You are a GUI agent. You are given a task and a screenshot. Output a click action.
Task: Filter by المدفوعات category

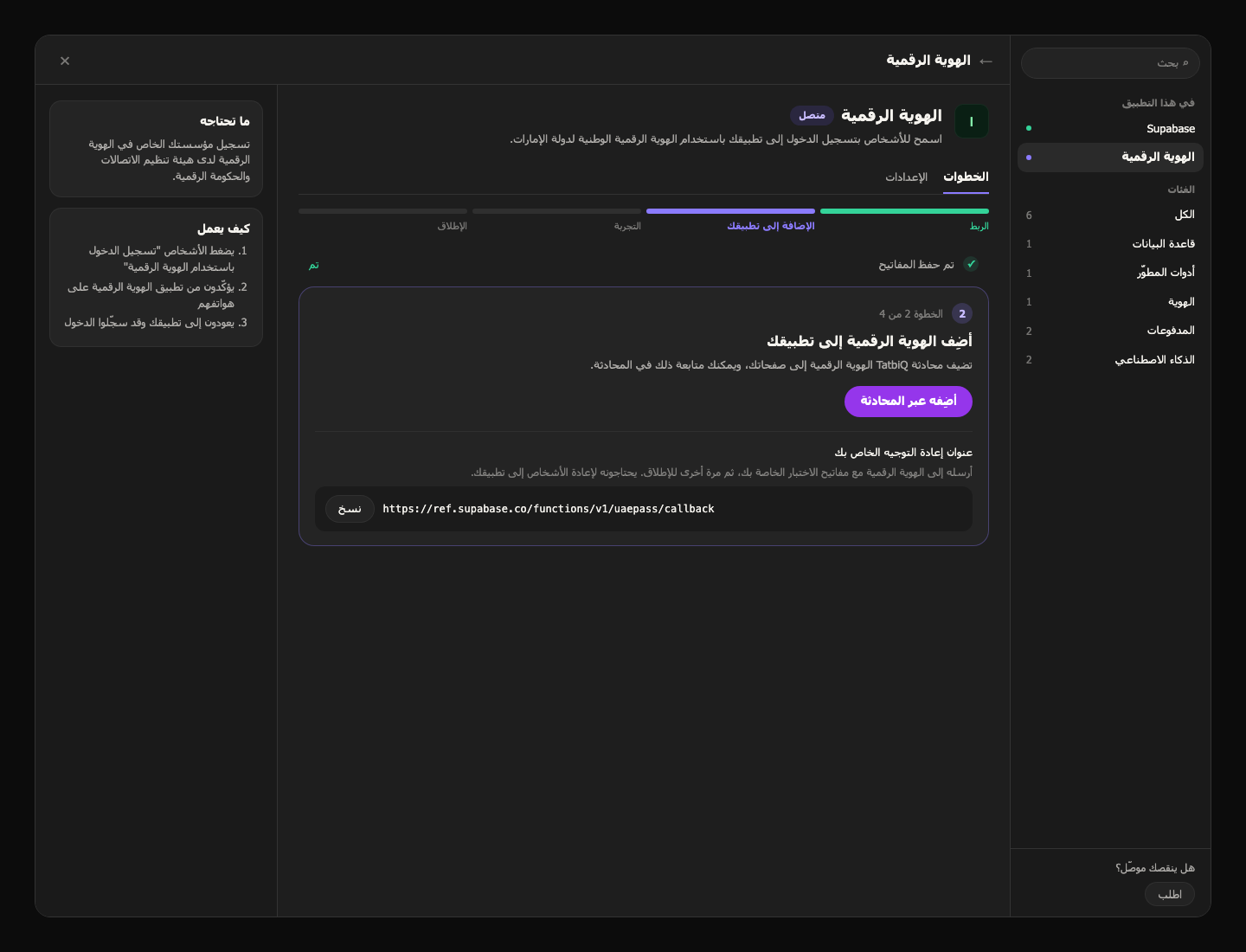1110,331
